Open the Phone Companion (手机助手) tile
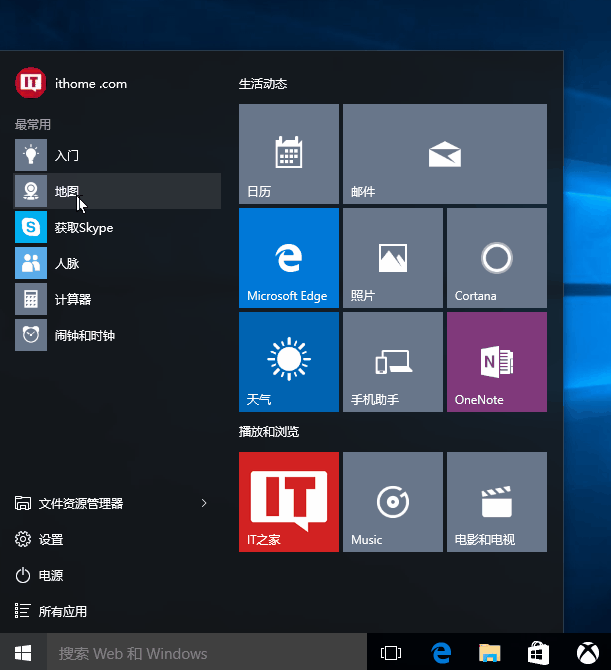This screenshot has height=670, width=611. 392,362
